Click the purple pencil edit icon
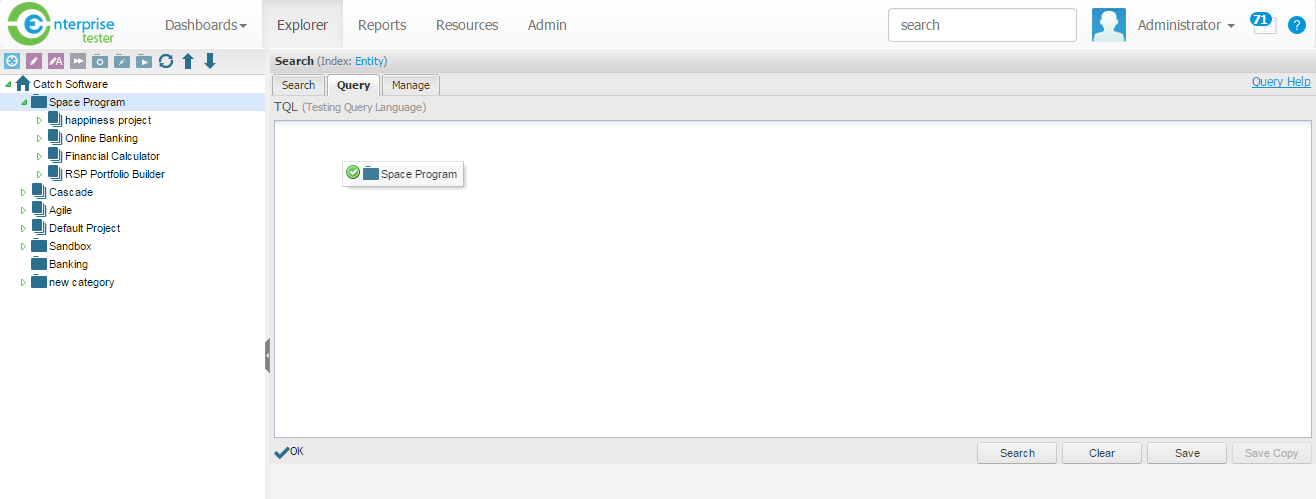The width and height of the screenshot is (1316, 499). [34, 61]
